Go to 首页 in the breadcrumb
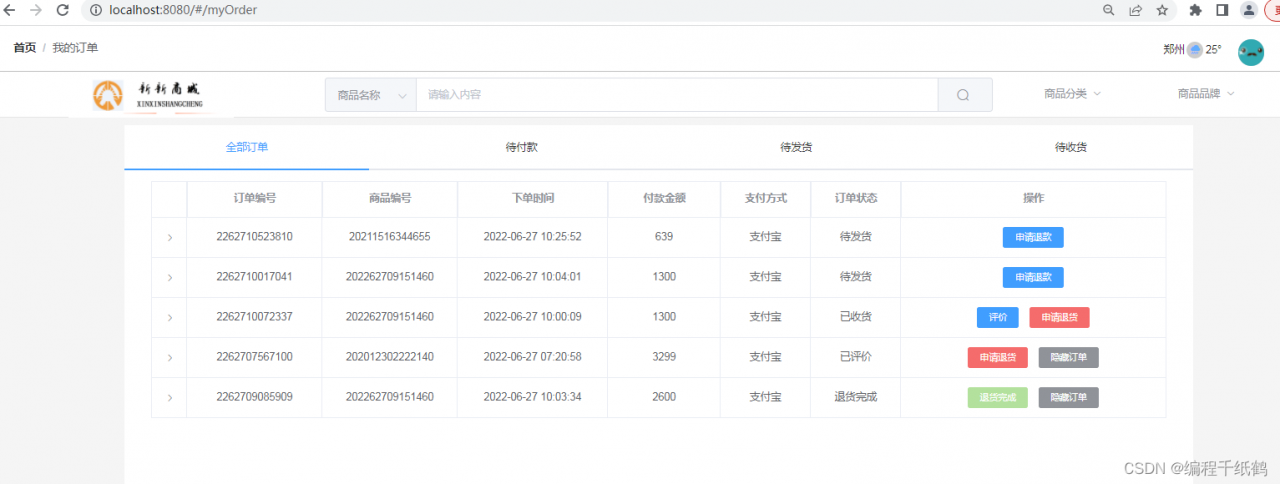Screen dimensions: 1280x484 [25, 48]
